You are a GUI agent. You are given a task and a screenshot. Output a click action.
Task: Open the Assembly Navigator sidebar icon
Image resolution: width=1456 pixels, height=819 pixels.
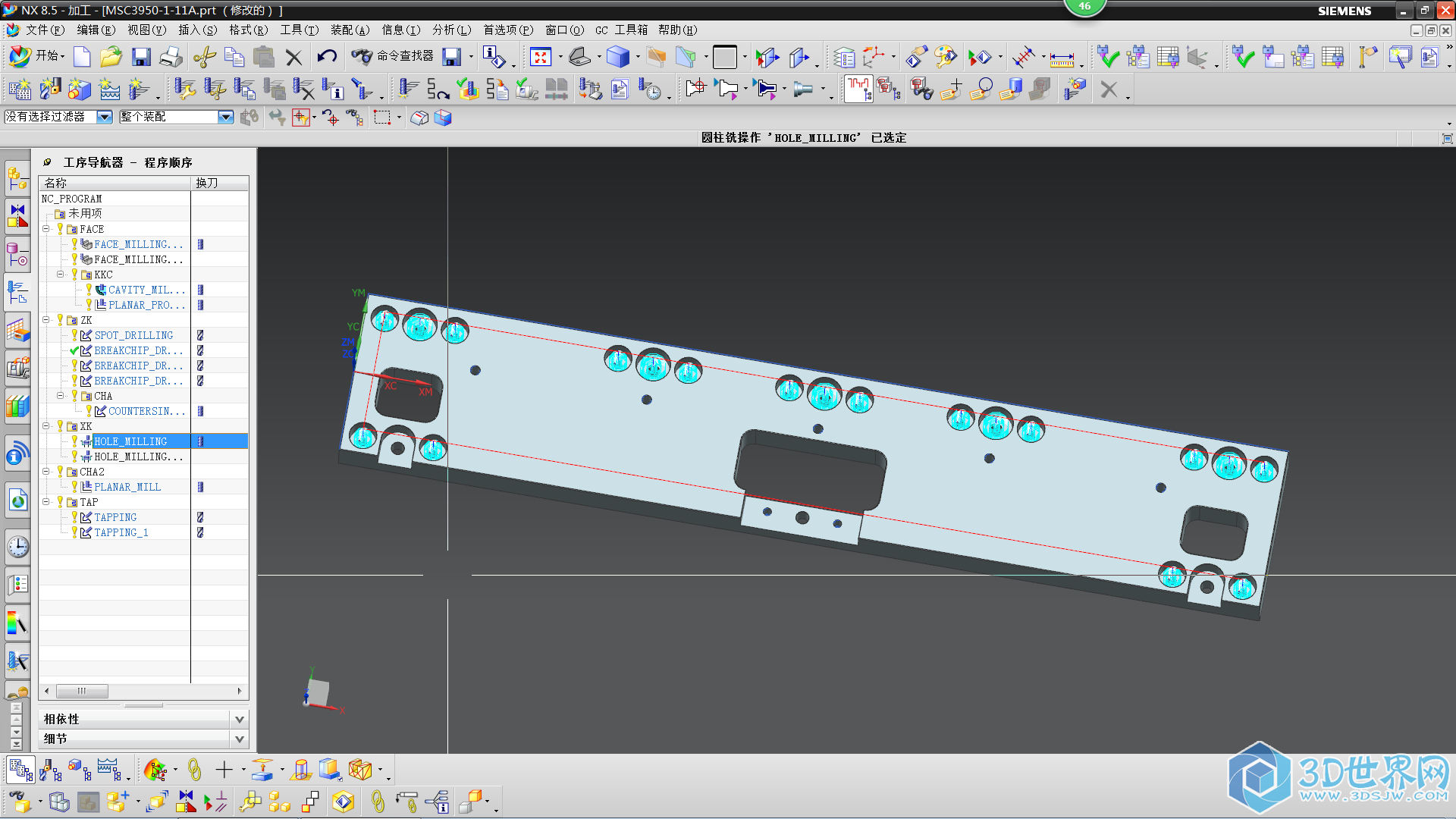[18, 179]
